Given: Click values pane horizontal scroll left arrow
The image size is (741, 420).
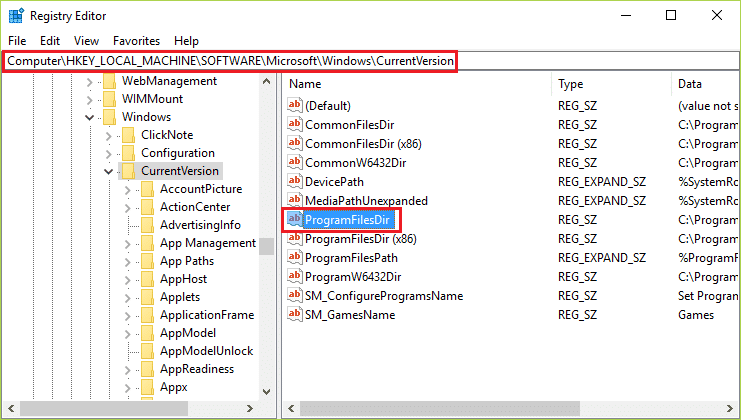Looking at the screenshot, I should coord(291,408).
